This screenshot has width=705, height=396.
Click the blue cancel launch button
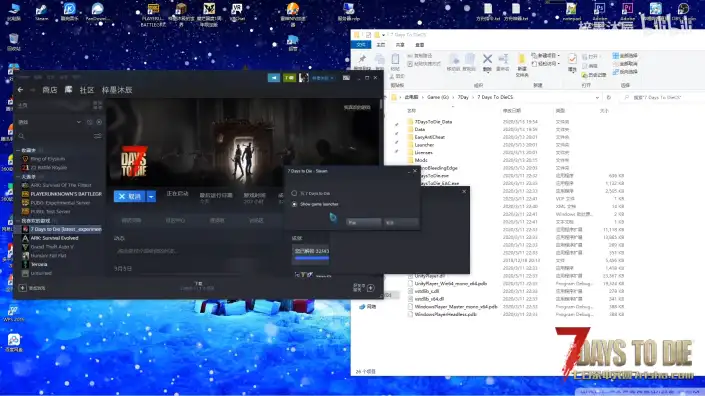(129, 196)
